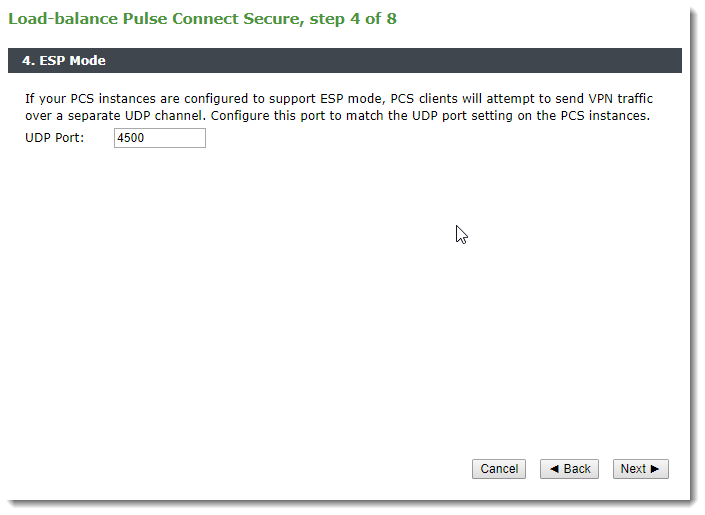Go to previous step with Back button
Screen dimensions: 705x515
[x=569, y=469]
